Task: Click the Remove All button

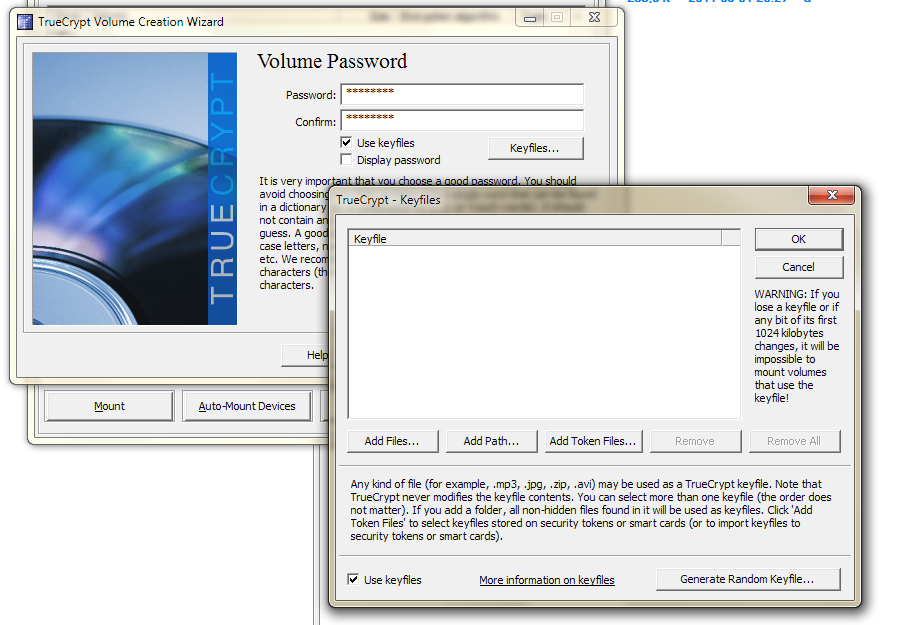Action: [x=794, y=441]
